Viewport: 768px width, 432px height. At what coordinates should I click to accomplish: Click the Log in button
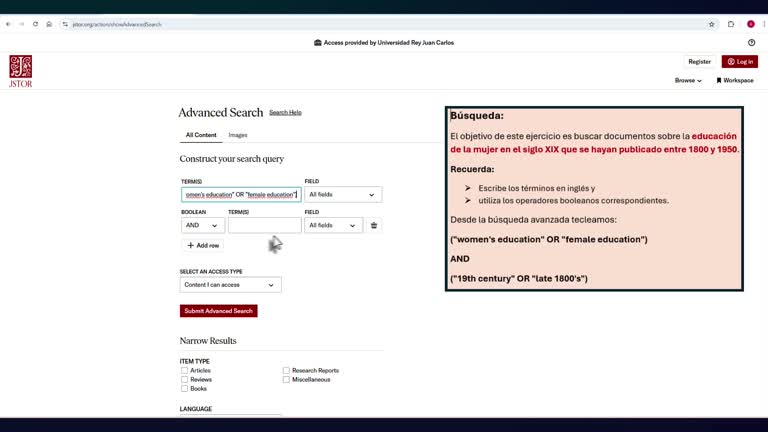[x=740, y=62]
